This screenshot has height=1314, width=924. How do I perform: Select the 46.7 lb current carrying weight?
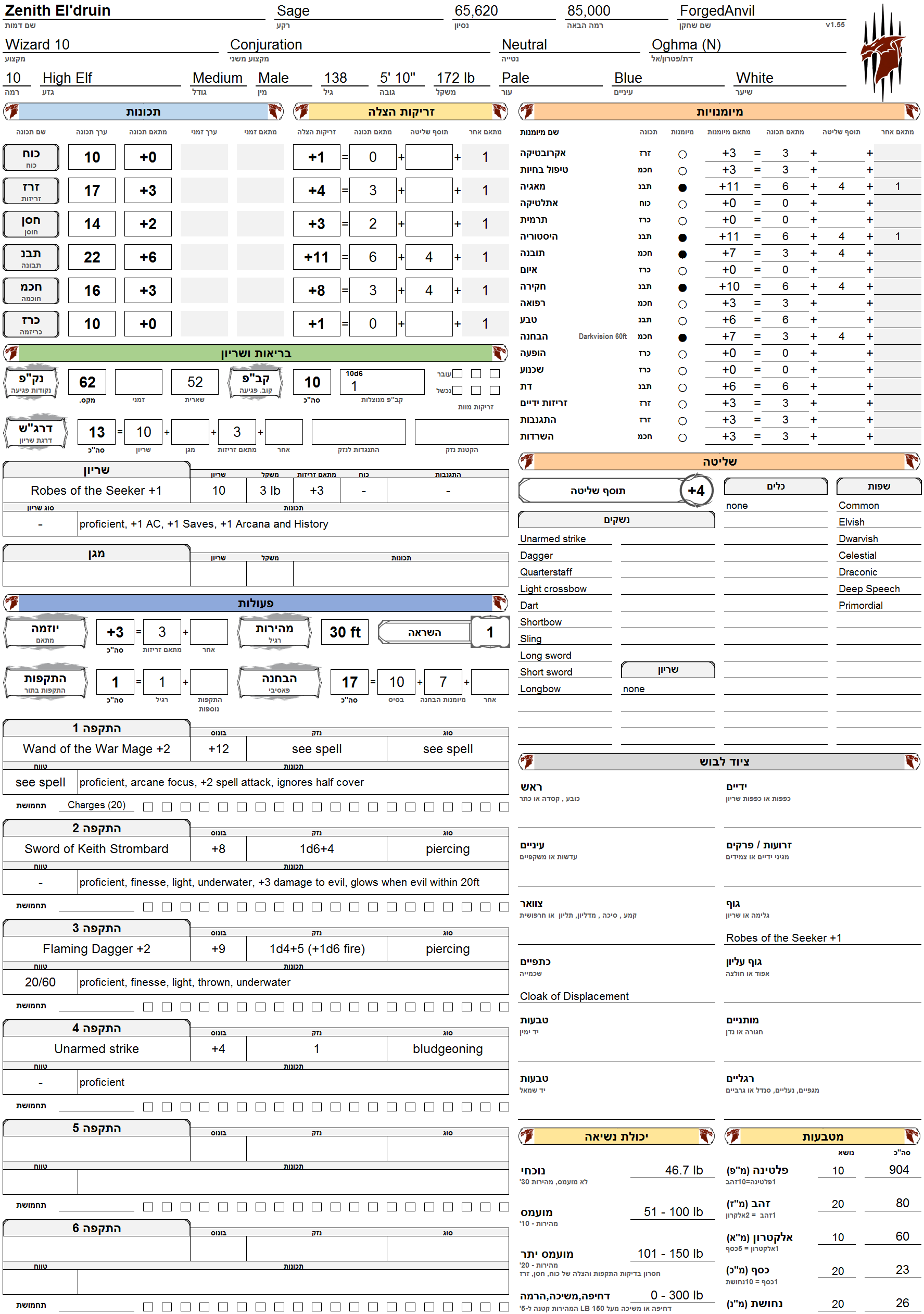(x=672, y=1170)
